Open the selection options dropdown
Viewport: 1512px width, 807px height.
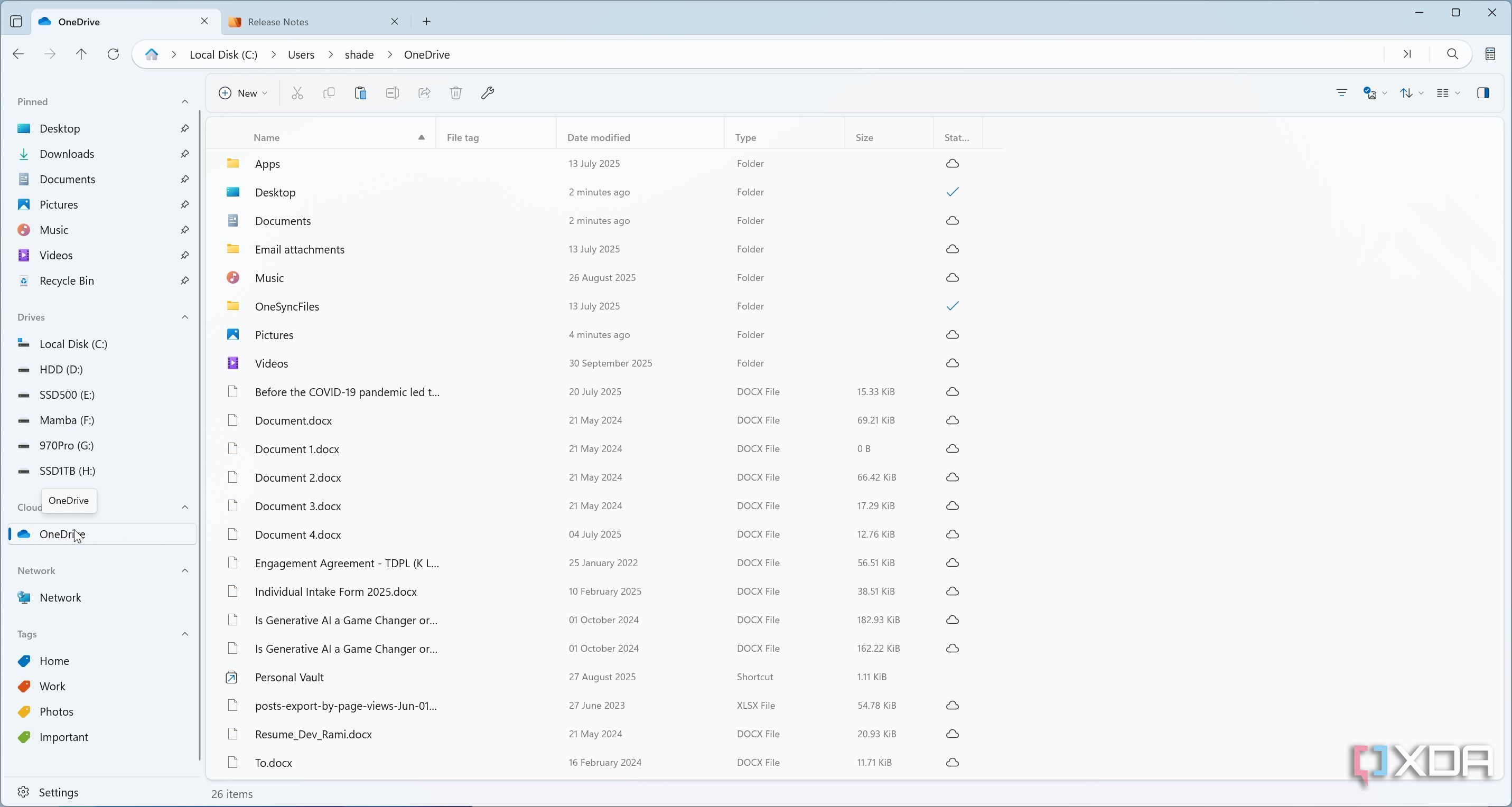(1375, 93)
